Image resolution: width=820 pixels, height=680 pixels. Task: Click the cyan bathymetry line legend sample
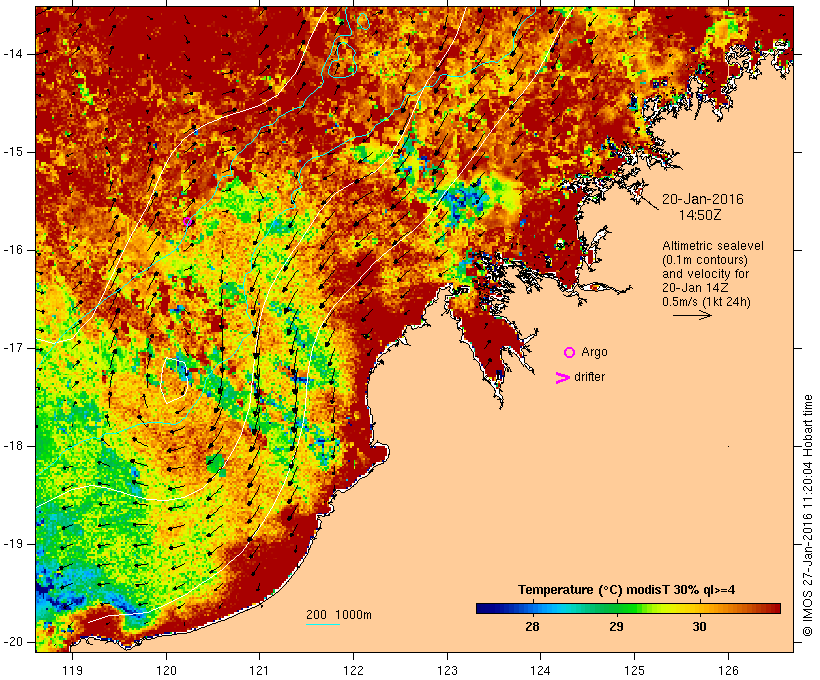323,624
